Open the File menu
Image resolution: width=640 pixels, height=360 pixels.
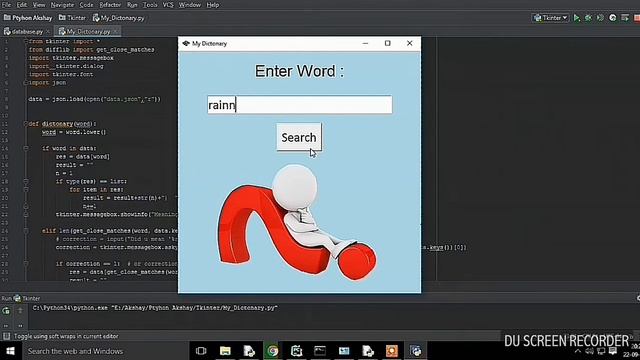[x=7, y=5]
